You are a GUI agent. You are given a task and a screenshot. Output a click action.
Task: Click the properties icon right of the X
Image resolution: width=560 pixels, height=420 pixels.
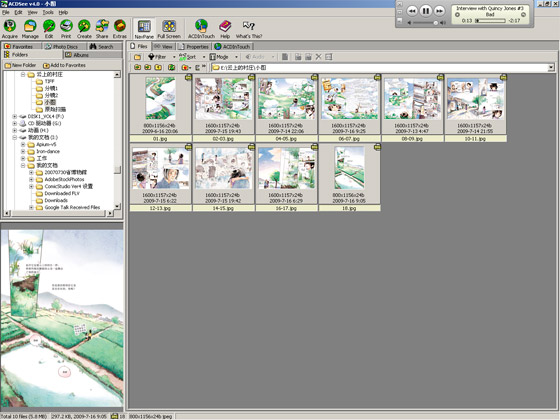pyautogui.click(x=329, y=57)
